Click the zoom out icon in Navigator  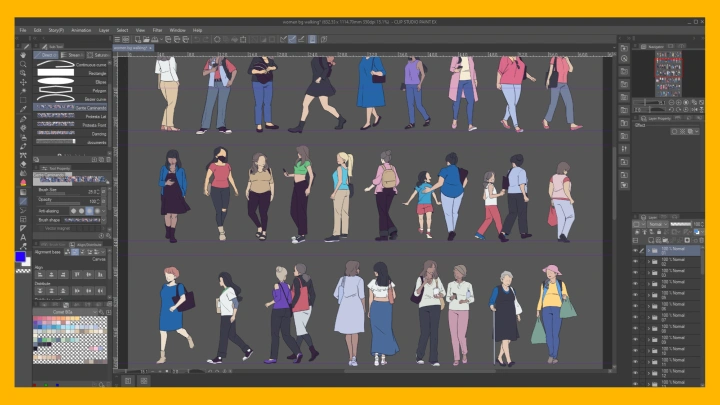(671, 102)
